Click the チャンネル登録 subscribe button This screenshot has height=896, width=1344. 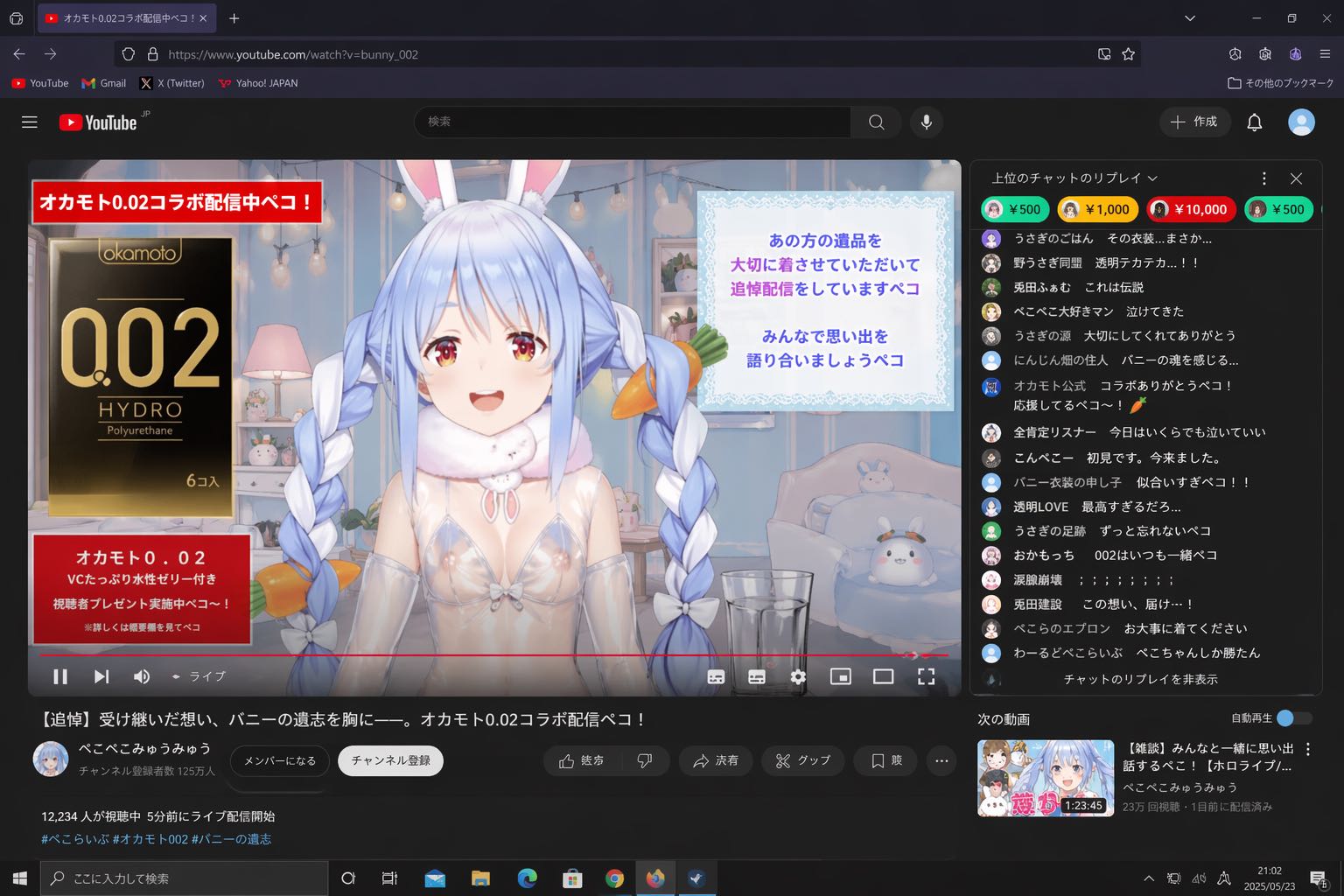pyautogui.click(x=390, y=760)
